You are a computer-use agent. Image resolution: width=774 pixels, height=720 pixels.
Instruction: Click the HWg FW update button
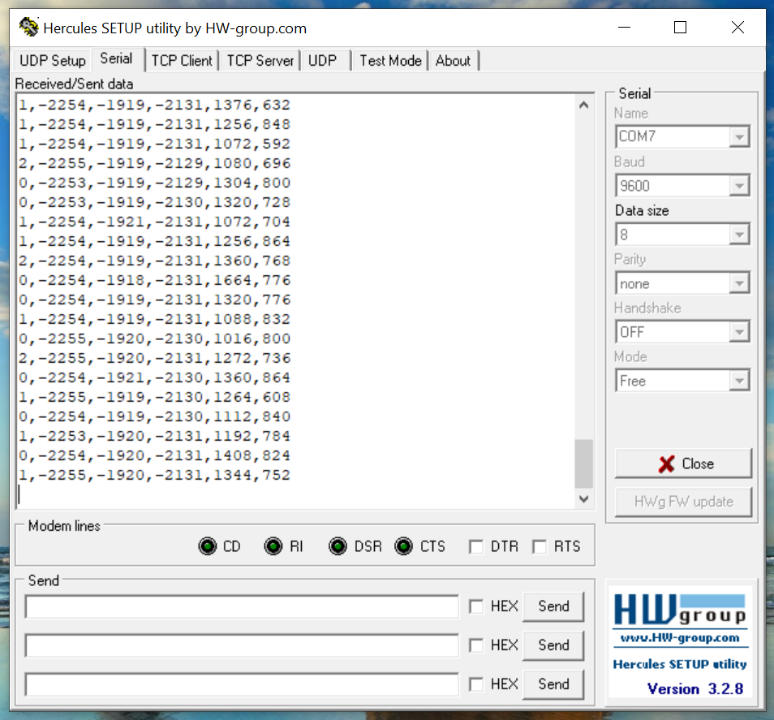683,502
